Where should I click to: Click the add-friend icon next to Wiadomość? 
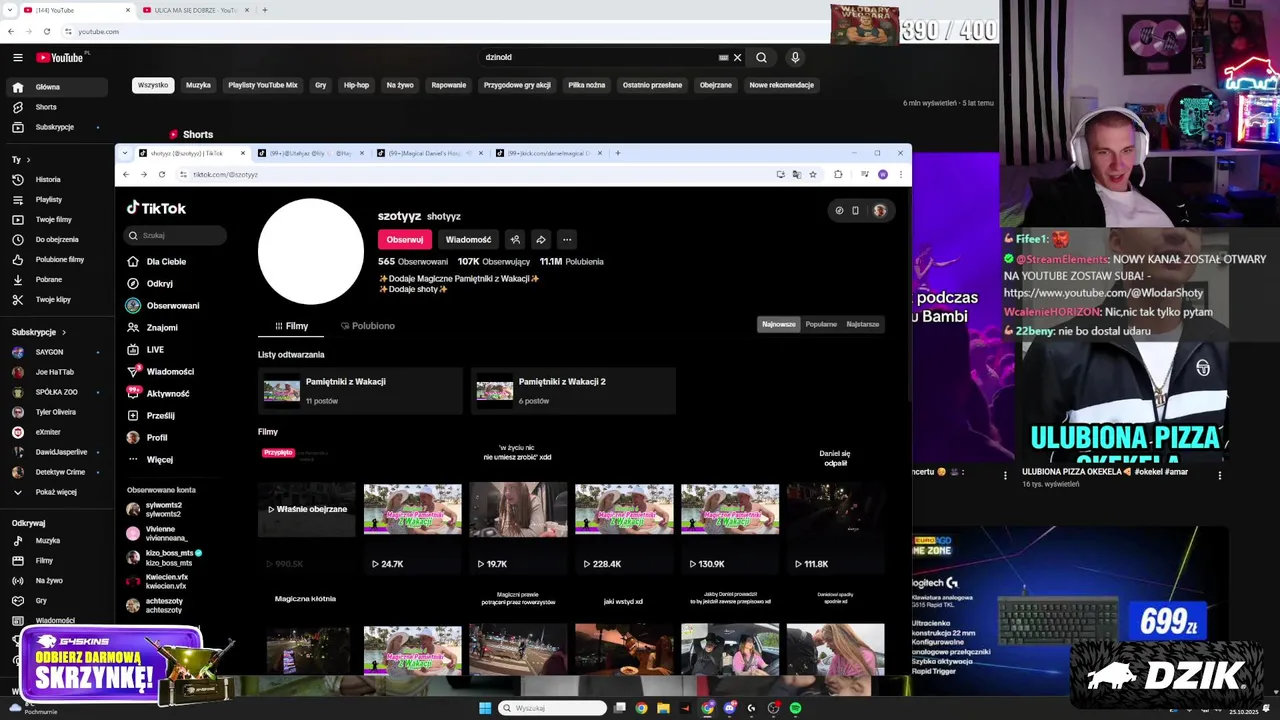click(515, 240)
